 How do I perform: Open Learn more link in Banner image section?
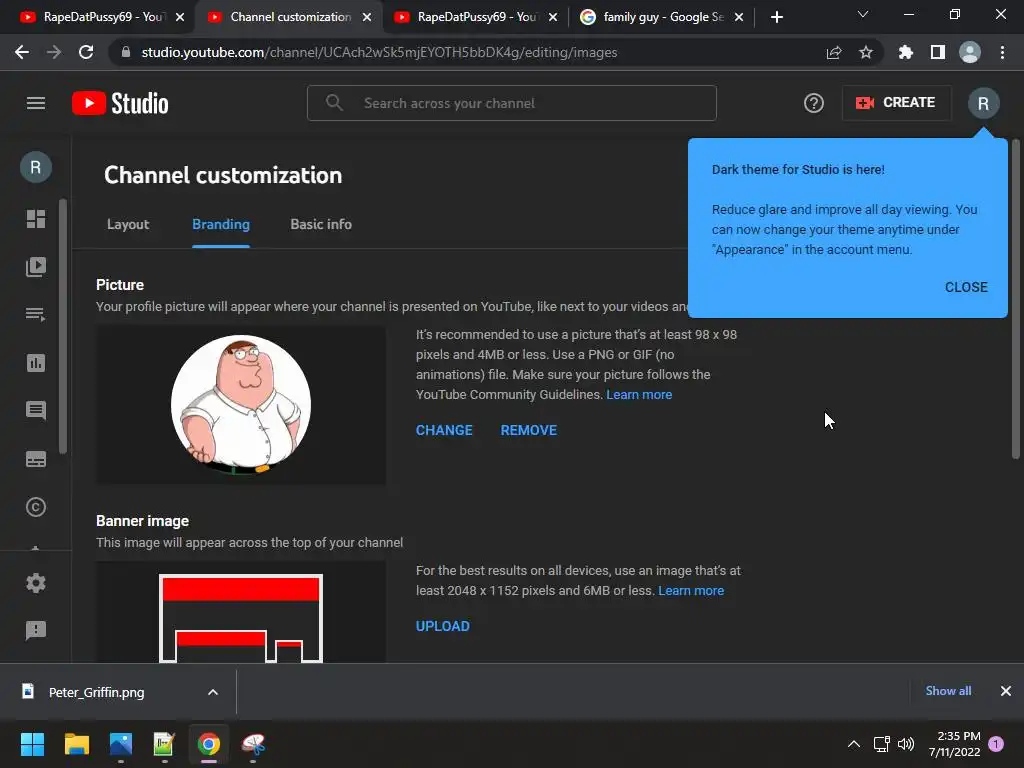(691, 590)
